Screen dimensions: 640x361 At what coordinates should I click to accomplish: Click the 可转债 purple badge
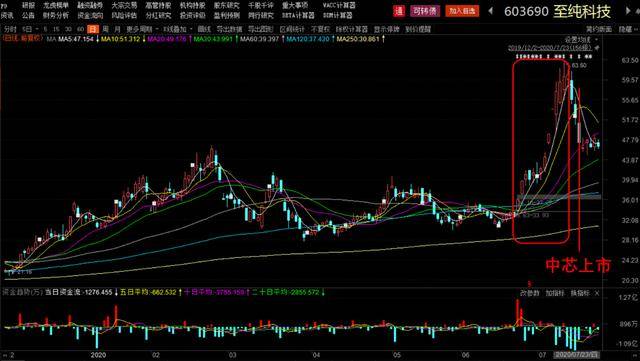pyautogui.click(x=425, y=11)
